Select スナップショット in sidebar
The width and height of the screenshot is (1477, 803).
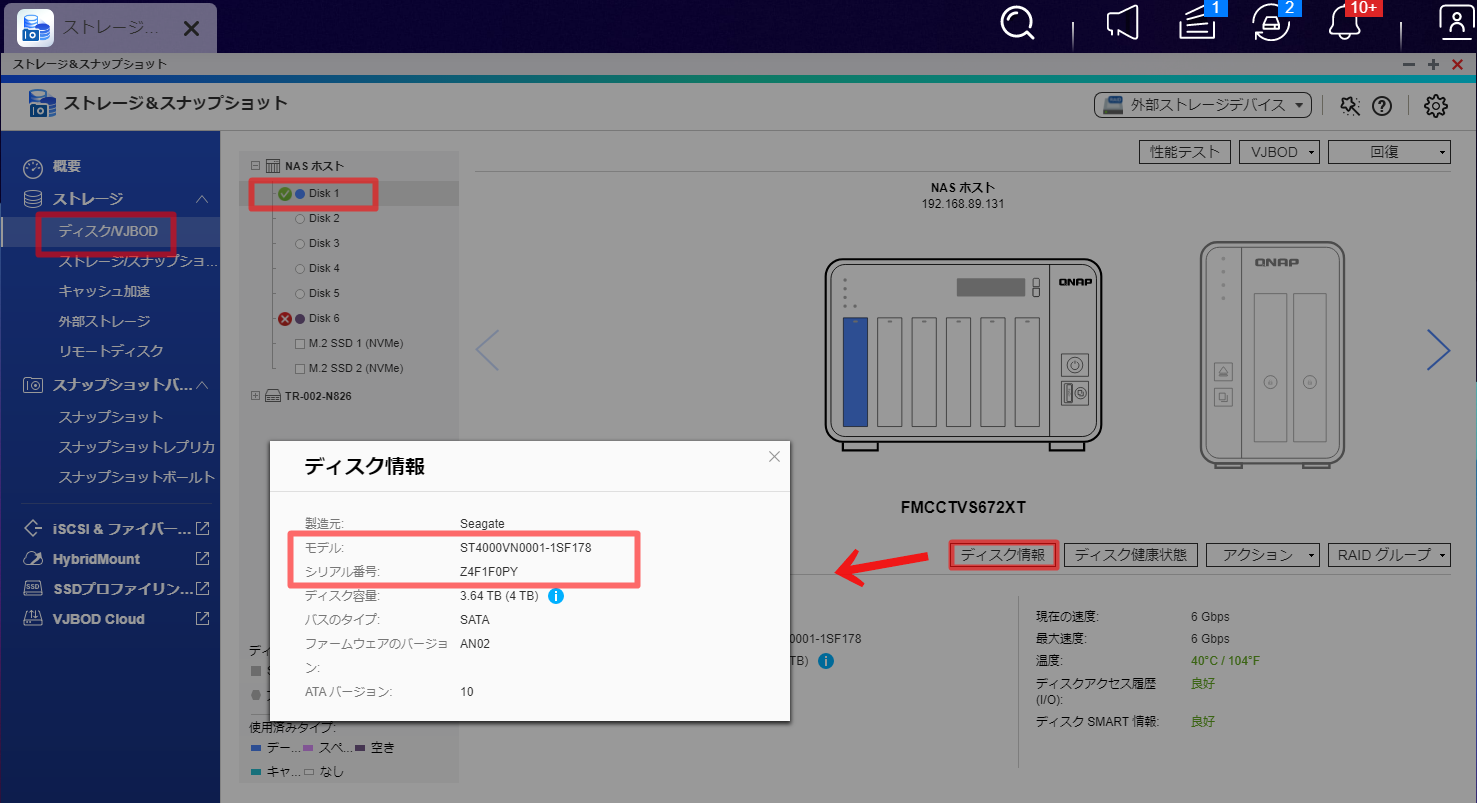(111, 416)
